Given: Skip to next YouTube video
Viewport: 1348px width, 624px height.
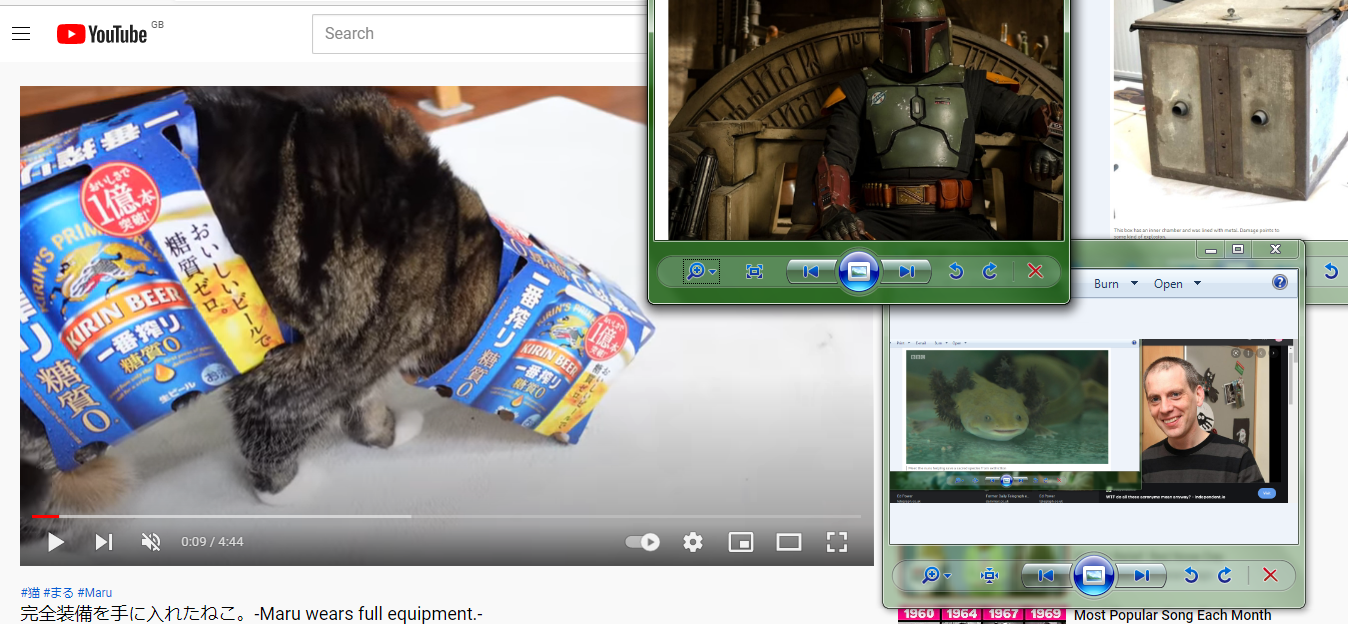Looking at the screenshot, I should pyautogui.click(x=103, y=542).
